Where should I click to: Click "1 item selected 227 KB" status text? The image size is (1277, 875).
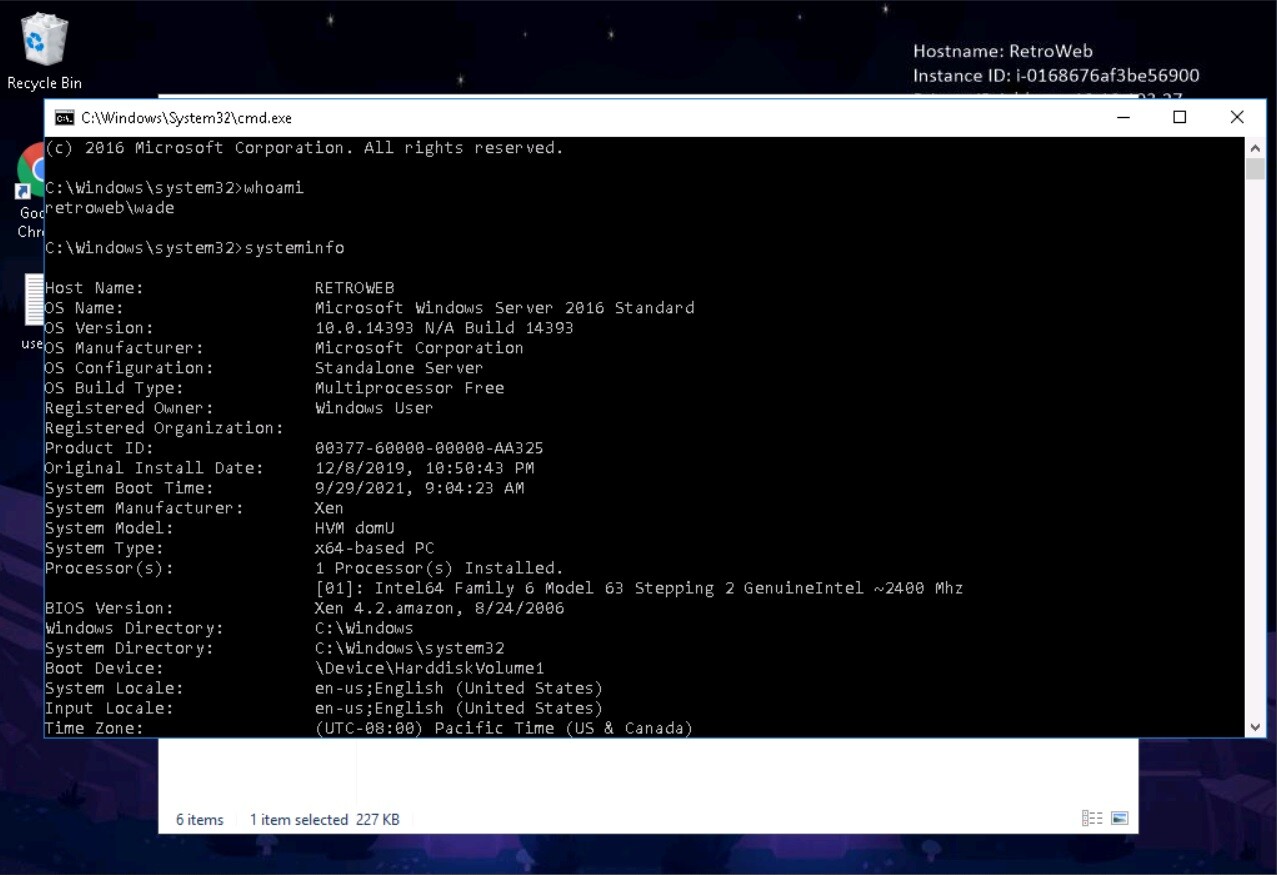point(324,820)
